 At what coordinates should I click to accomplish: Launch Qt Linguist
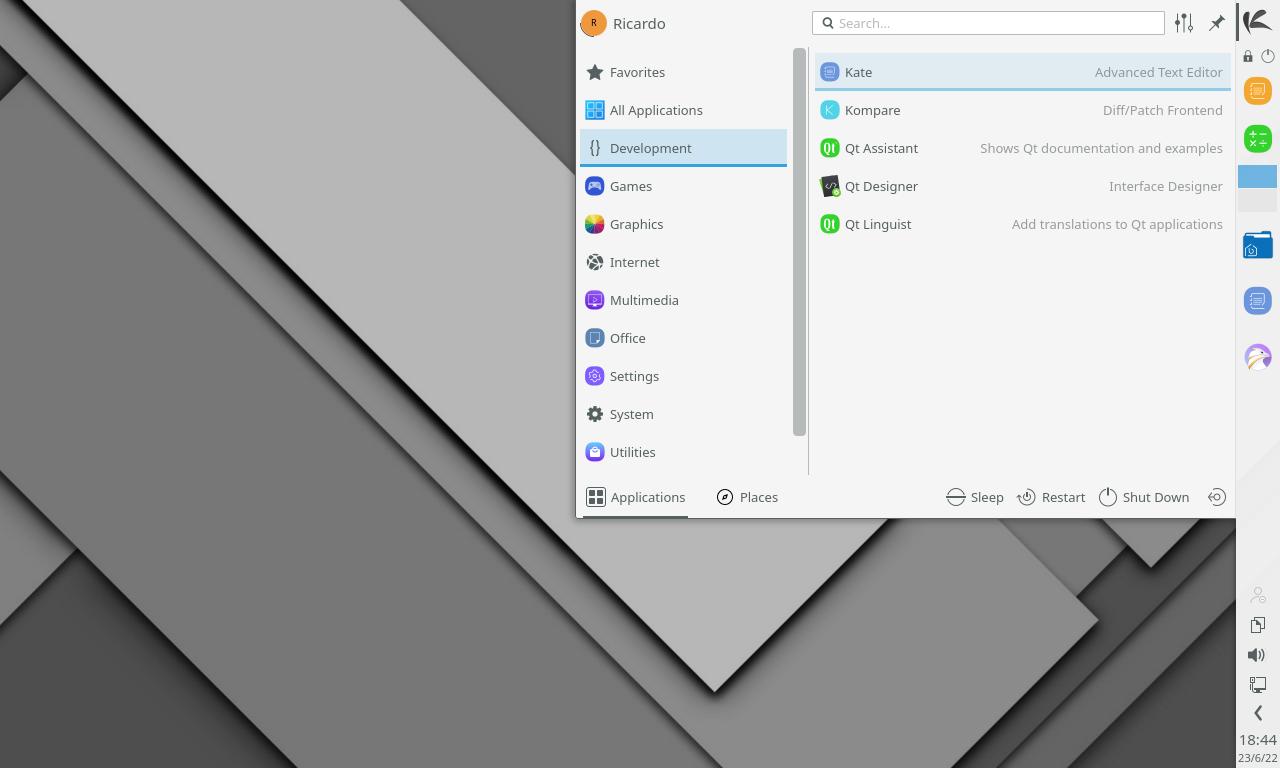point(1022,224)
